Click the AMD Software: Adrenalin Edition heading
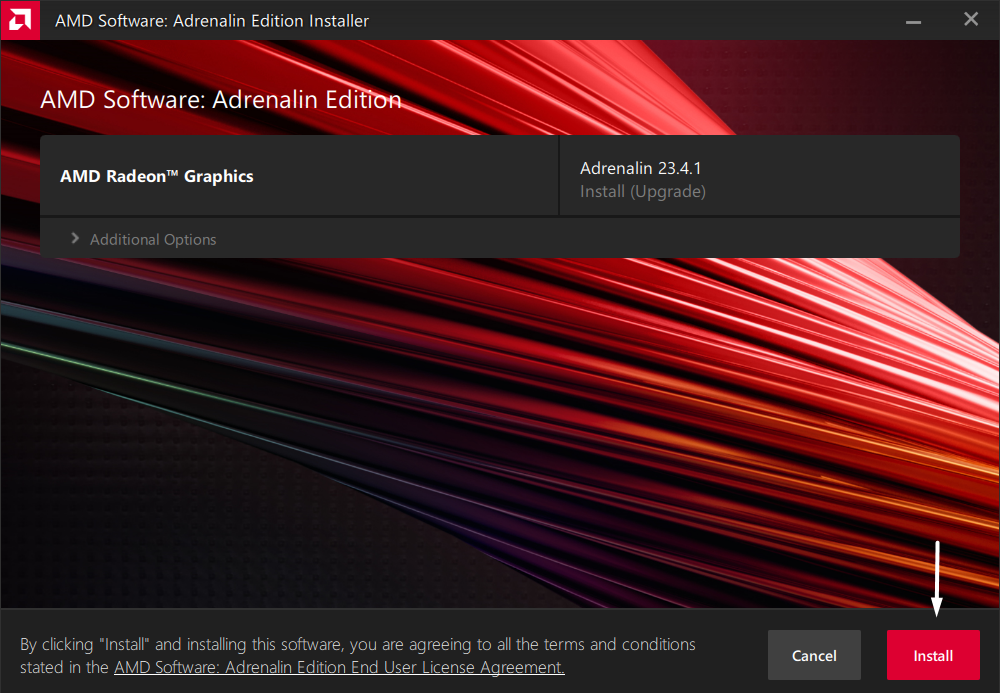This screenshot has width=1000, height=693. 221,100
